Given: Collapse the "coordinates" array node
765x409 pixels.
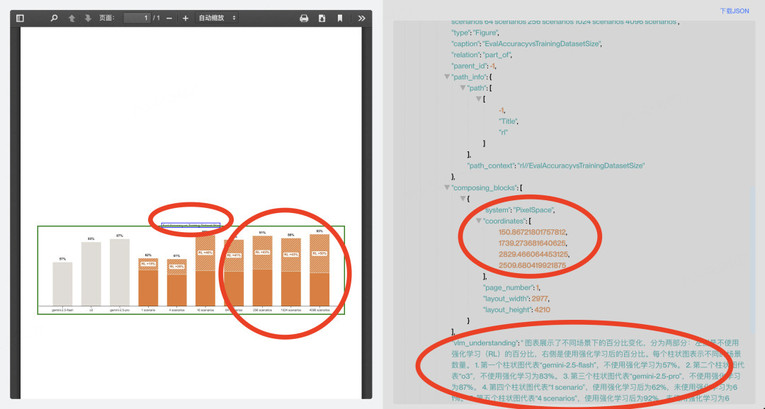Looking at the screenshot, I should (479, 221).
